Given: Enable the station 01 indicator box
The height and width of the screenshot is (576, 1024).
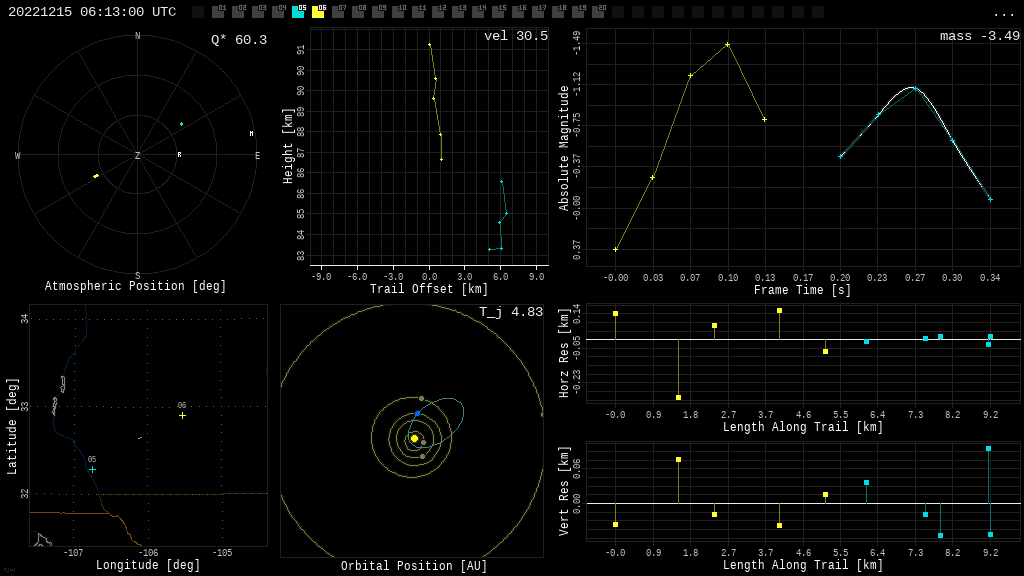Looking at the screenshot, I should pos(218,12).
